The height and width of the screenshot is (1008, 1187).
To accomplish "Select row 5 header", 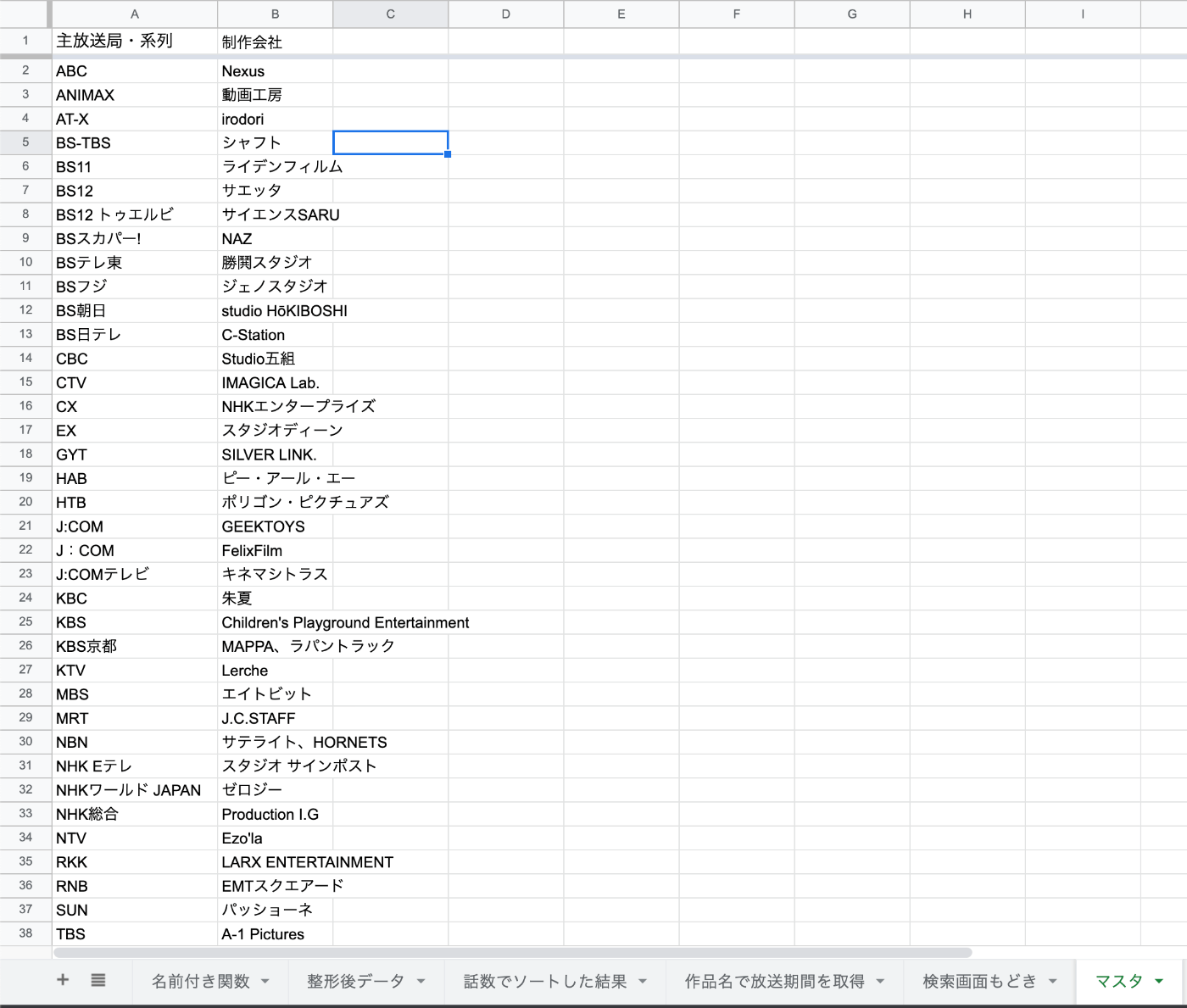I will pyautogui.click(x=25, y=142).
